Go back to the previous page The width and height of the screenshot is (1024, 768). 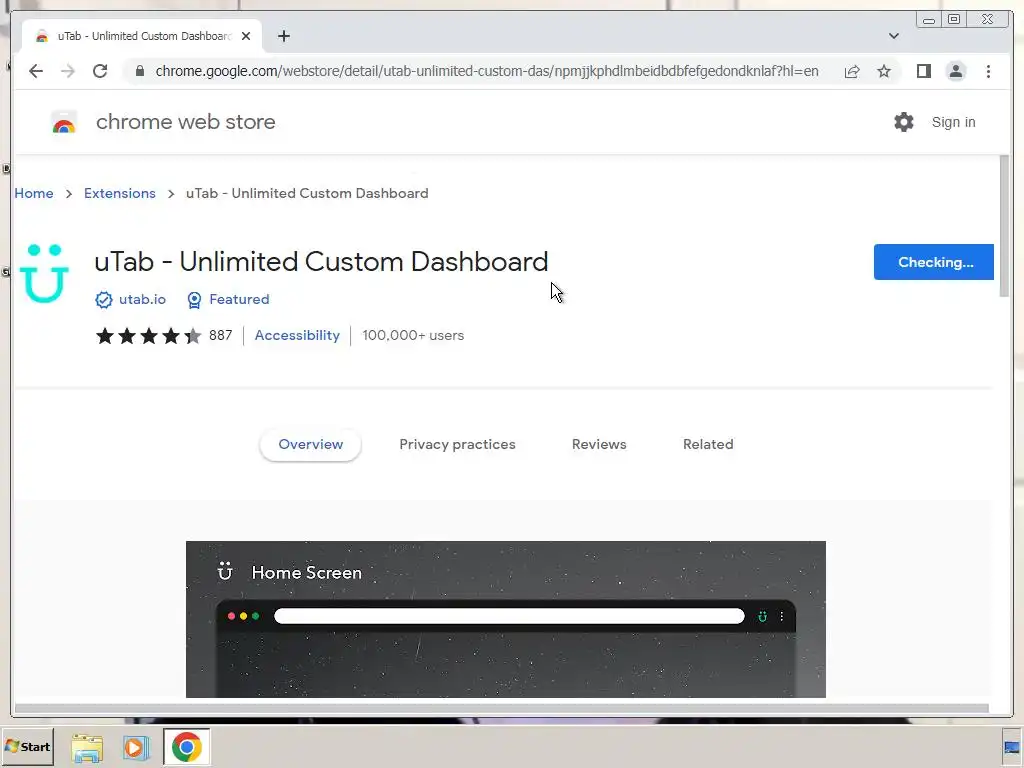point(36,71)
